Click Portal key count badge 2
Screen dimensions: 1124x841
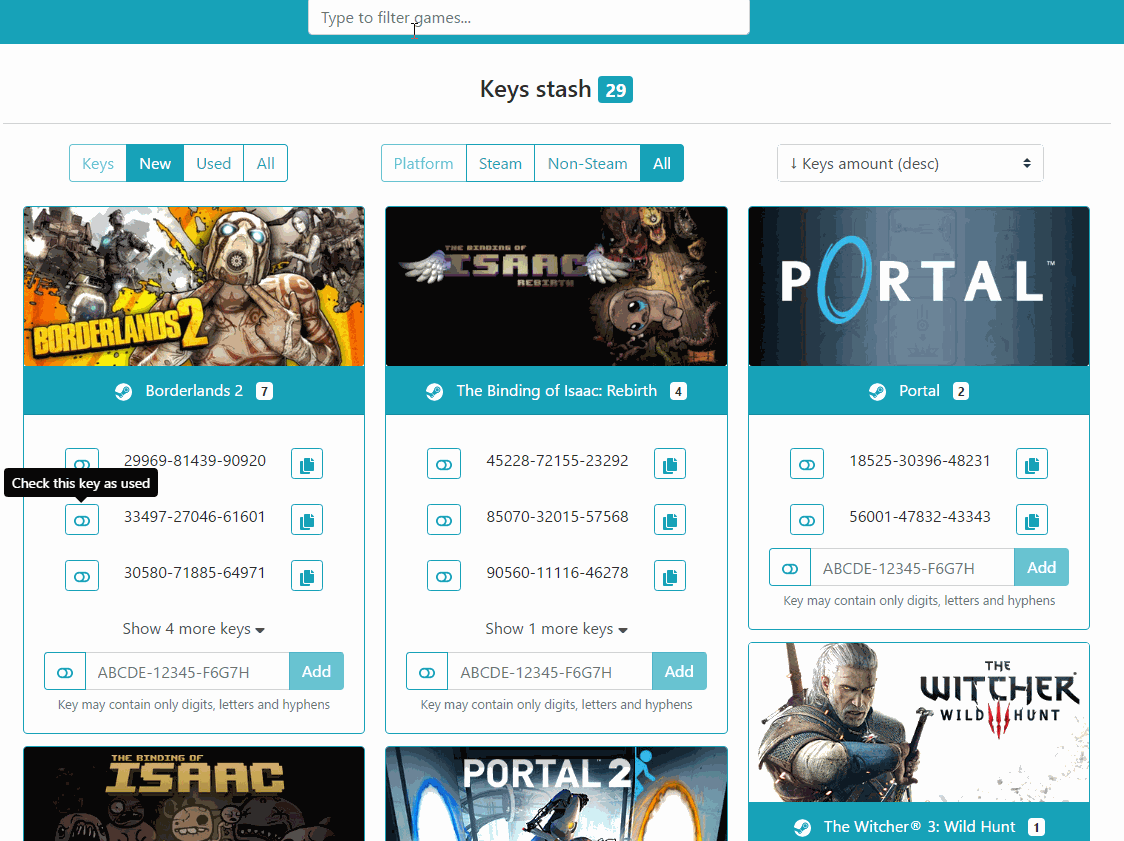961,391
